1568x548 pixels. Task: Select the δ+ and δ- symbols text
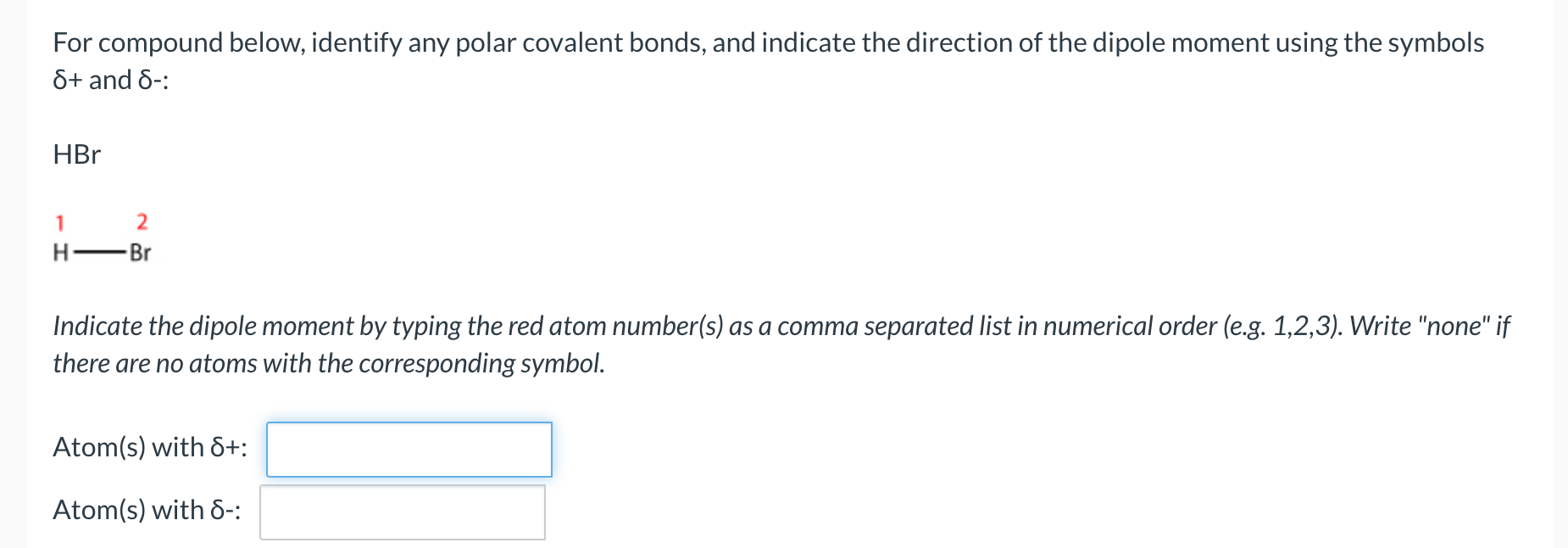click(x=108, y=81)
